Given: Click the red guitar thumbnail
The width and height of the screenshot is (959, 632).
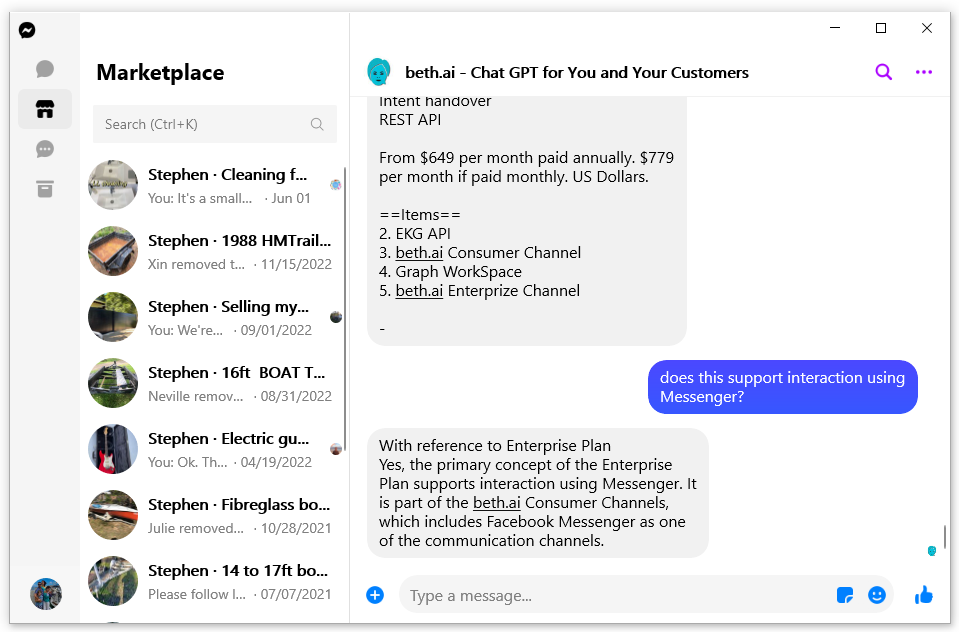Looking at the screenshot, I should [x=113, y=450].
